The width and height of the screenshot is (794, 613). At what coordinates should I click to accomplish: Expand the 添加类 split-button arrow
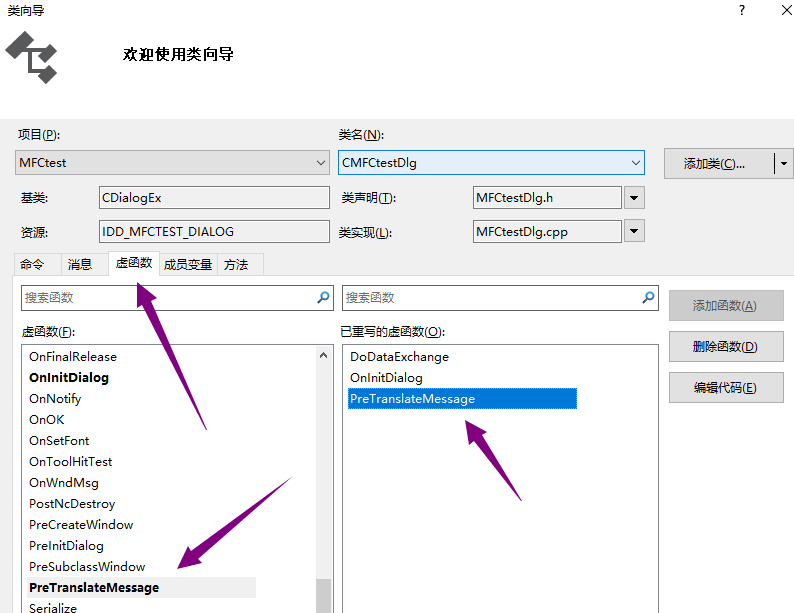pos(784,164)
